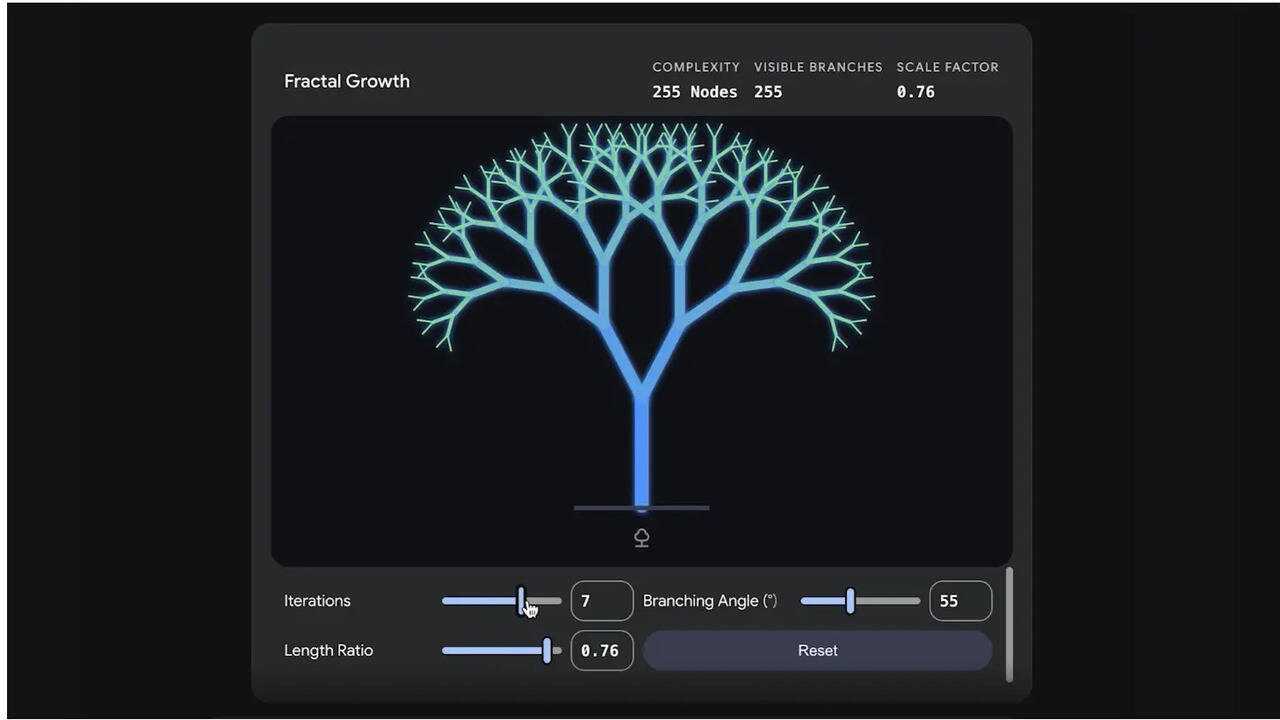Click the Length Ratio slider handle
Image resolution: width=1280 pixels, height=720 pixels.
(548, 651)
